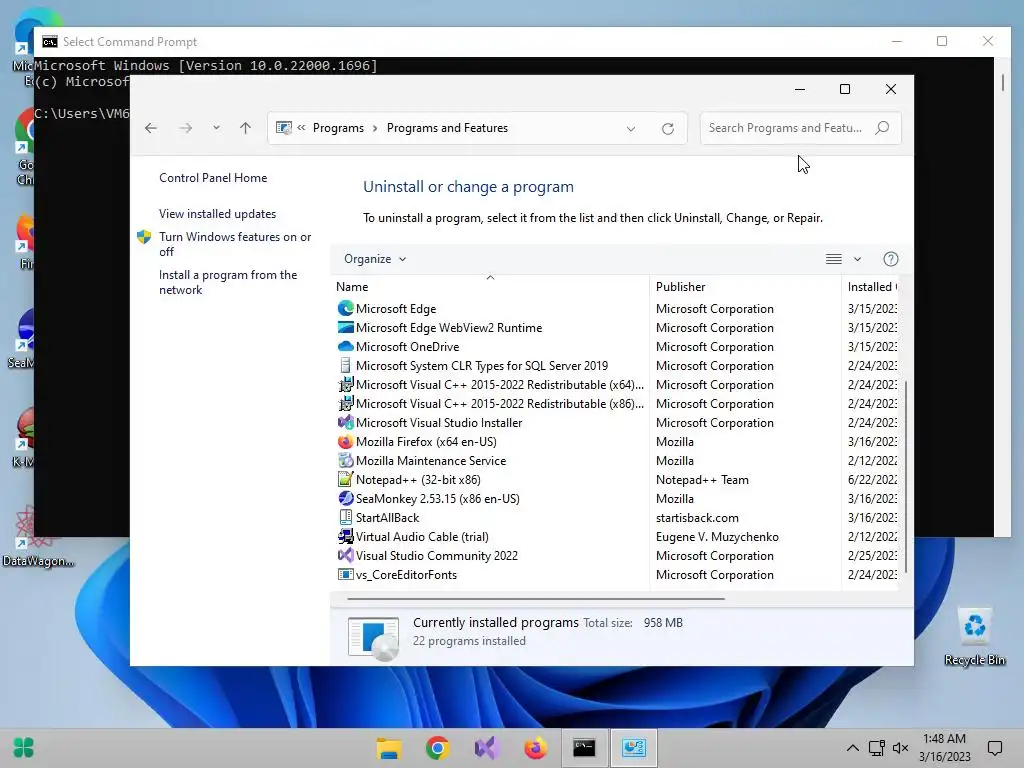The height and width of the screenshot is (768, 1024).
Task: Open Install a program from the network
Action: [x=228, y=282]
